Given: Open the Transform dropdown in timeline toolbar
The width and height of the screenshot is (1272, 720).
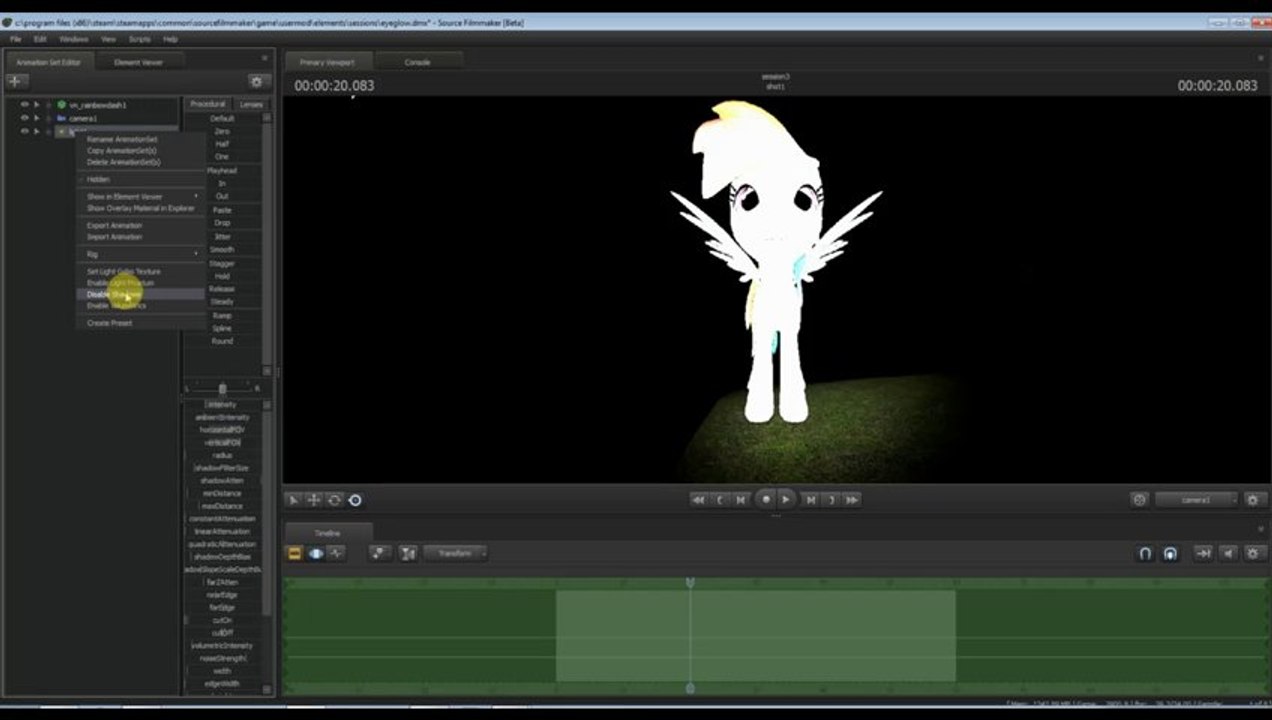Looking at the screenshot, I should click(x=456, y=553).
